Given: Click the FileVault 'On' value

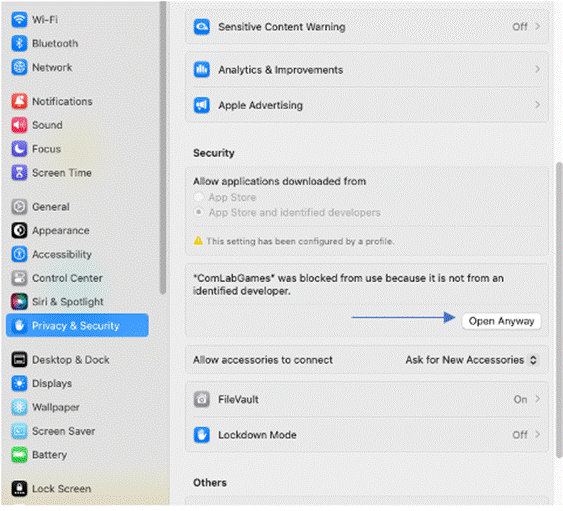Looking at the screenshot, I should click(520, 399).
